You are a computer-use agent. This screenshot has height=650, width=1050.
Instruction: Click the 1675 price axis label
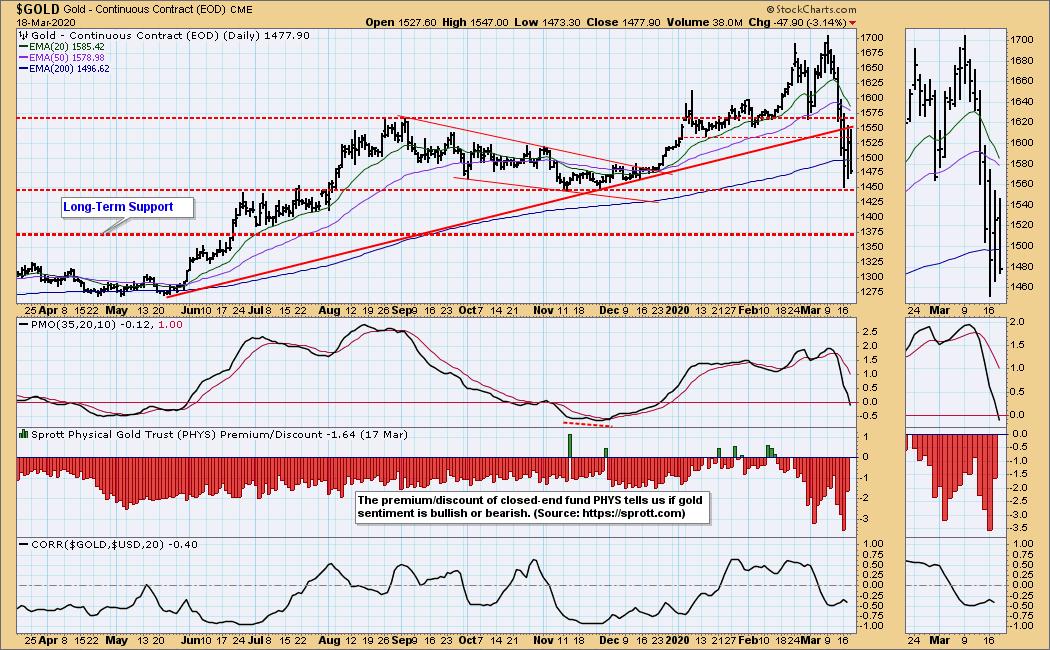tap(871, 53)
